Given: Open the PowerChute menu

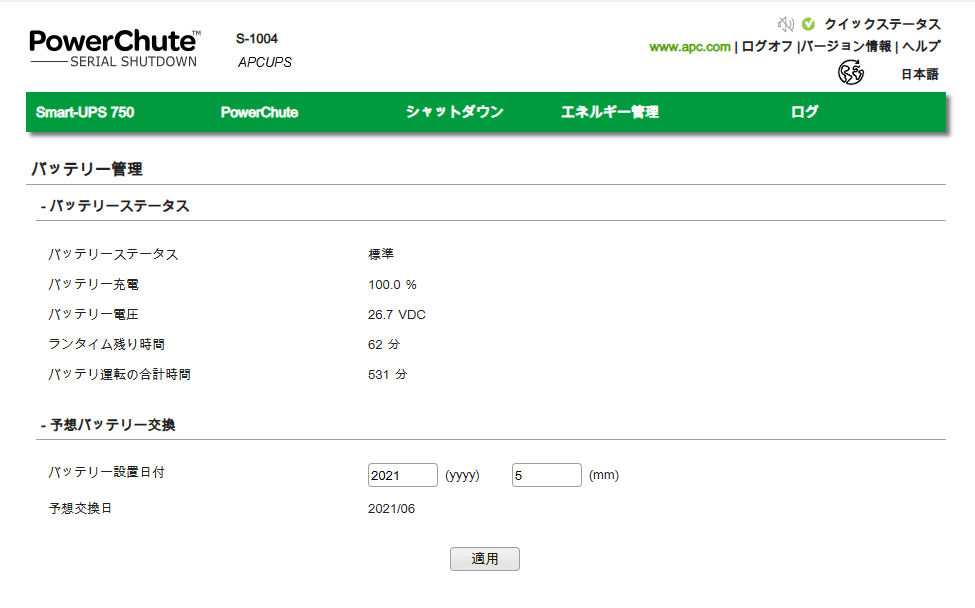Looking at the screenshot, I should (259, 113).
